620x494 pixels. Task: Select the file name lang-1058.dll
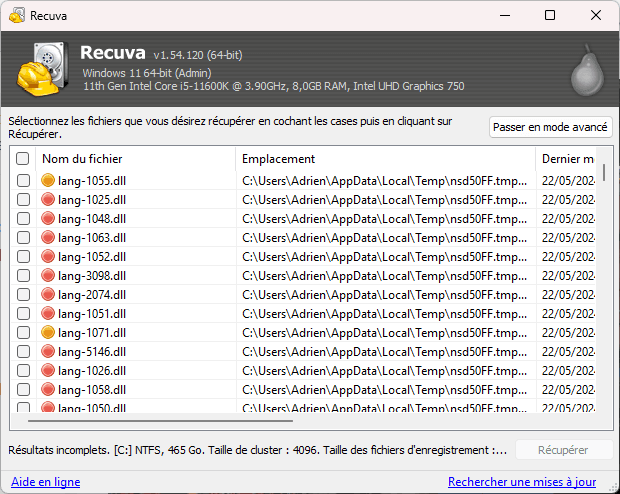click(92, 390)
